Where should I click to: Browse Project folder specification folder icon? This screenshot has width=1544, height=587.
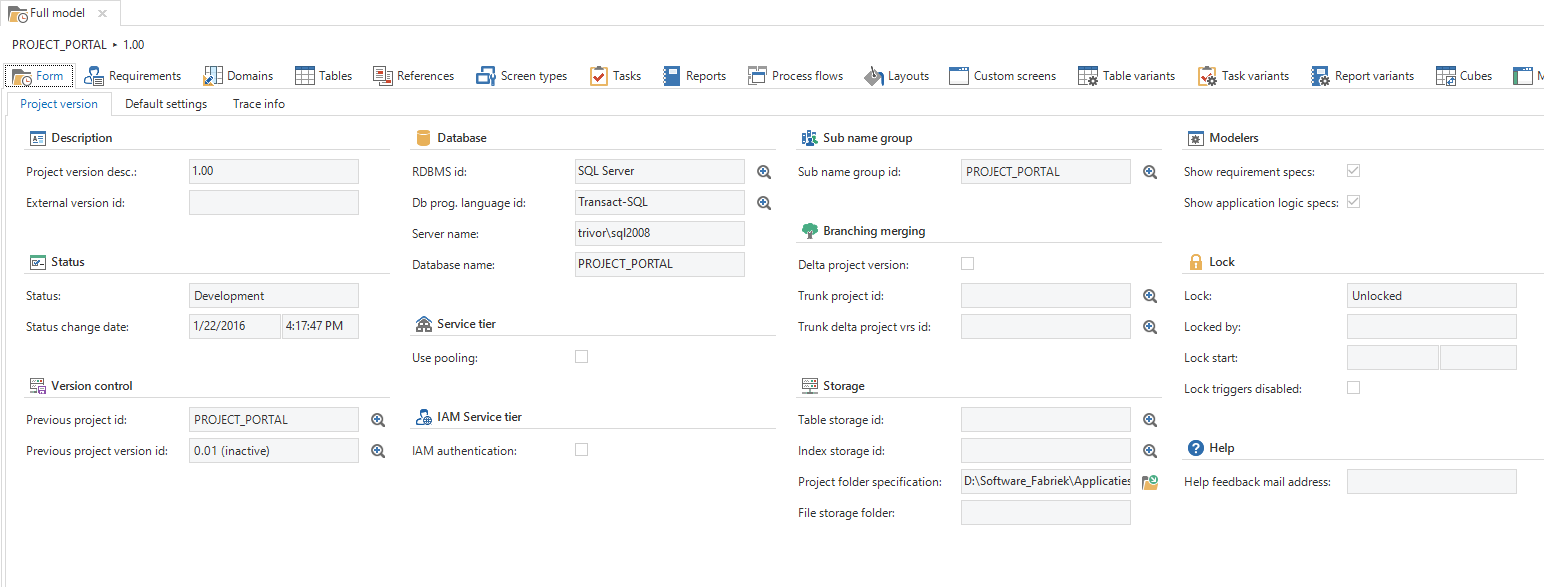(1150, 482)
